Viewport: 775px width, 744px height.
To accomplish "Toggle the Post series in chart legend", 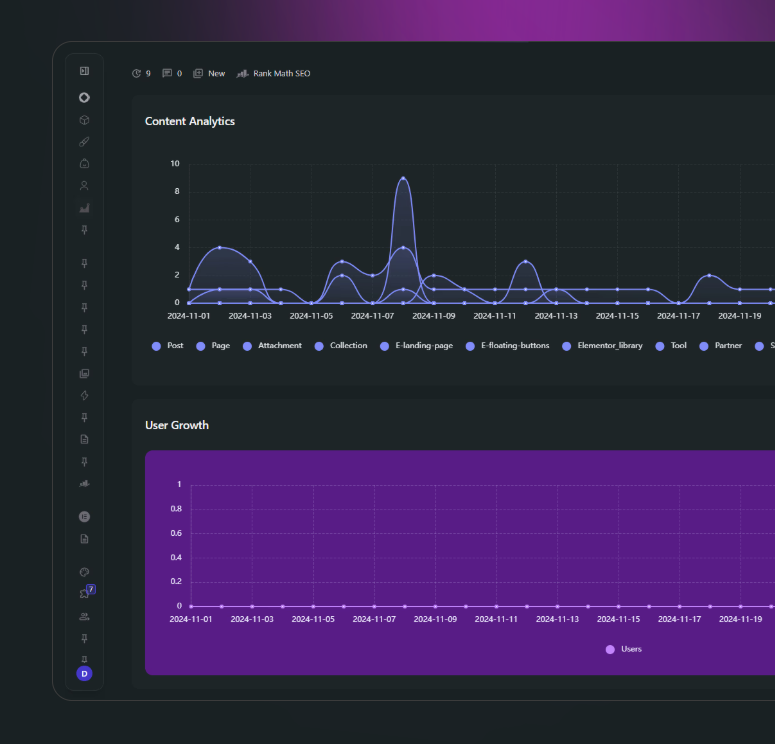I will (x=168, y=346).
